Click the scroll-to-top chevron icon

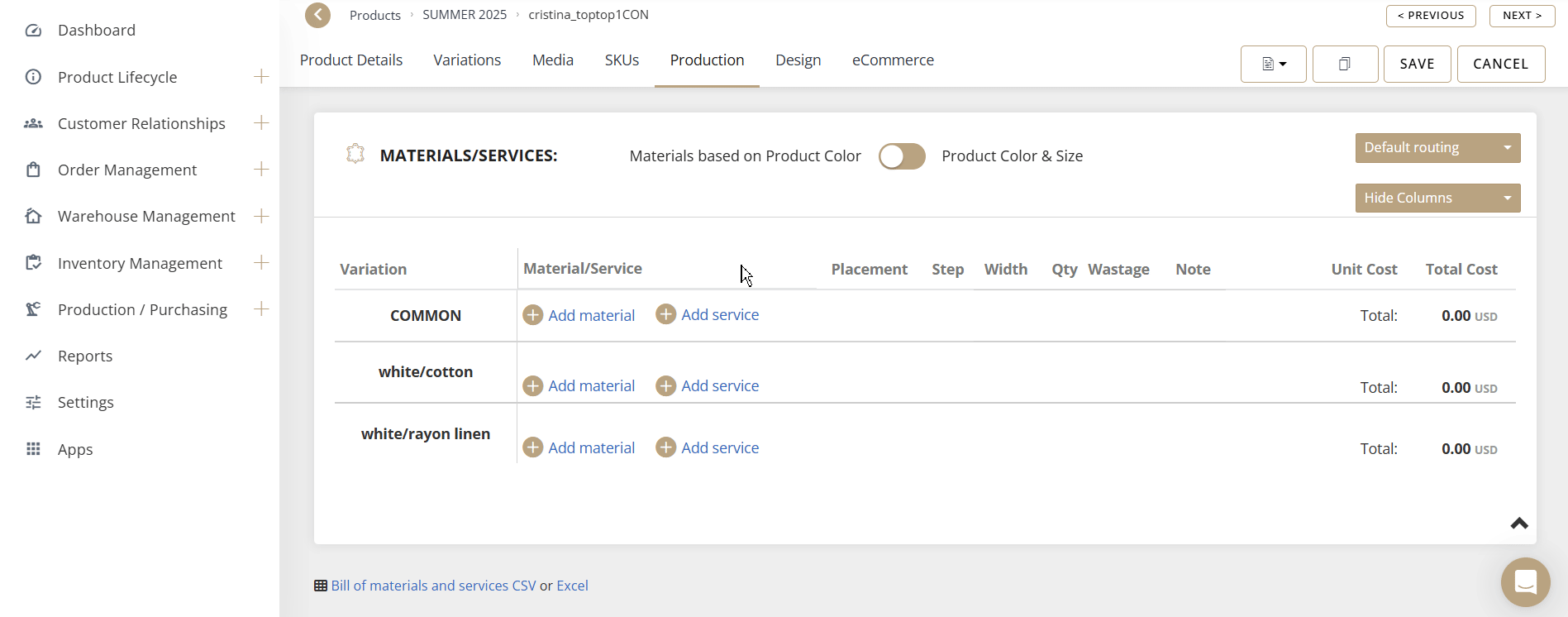1519,524
